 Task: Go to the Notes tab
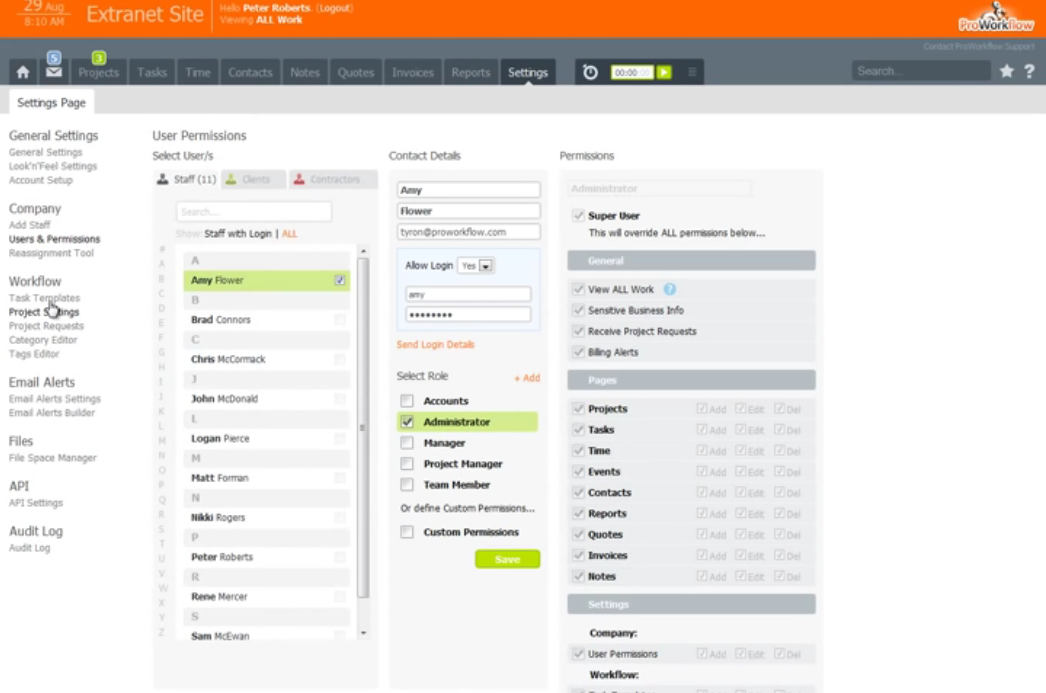click(305, 73)
